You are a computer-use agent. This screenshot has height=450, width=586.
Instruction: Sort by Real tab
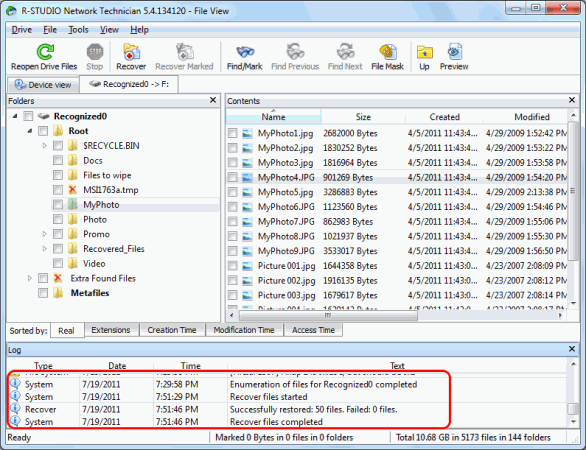click(67, 331)
